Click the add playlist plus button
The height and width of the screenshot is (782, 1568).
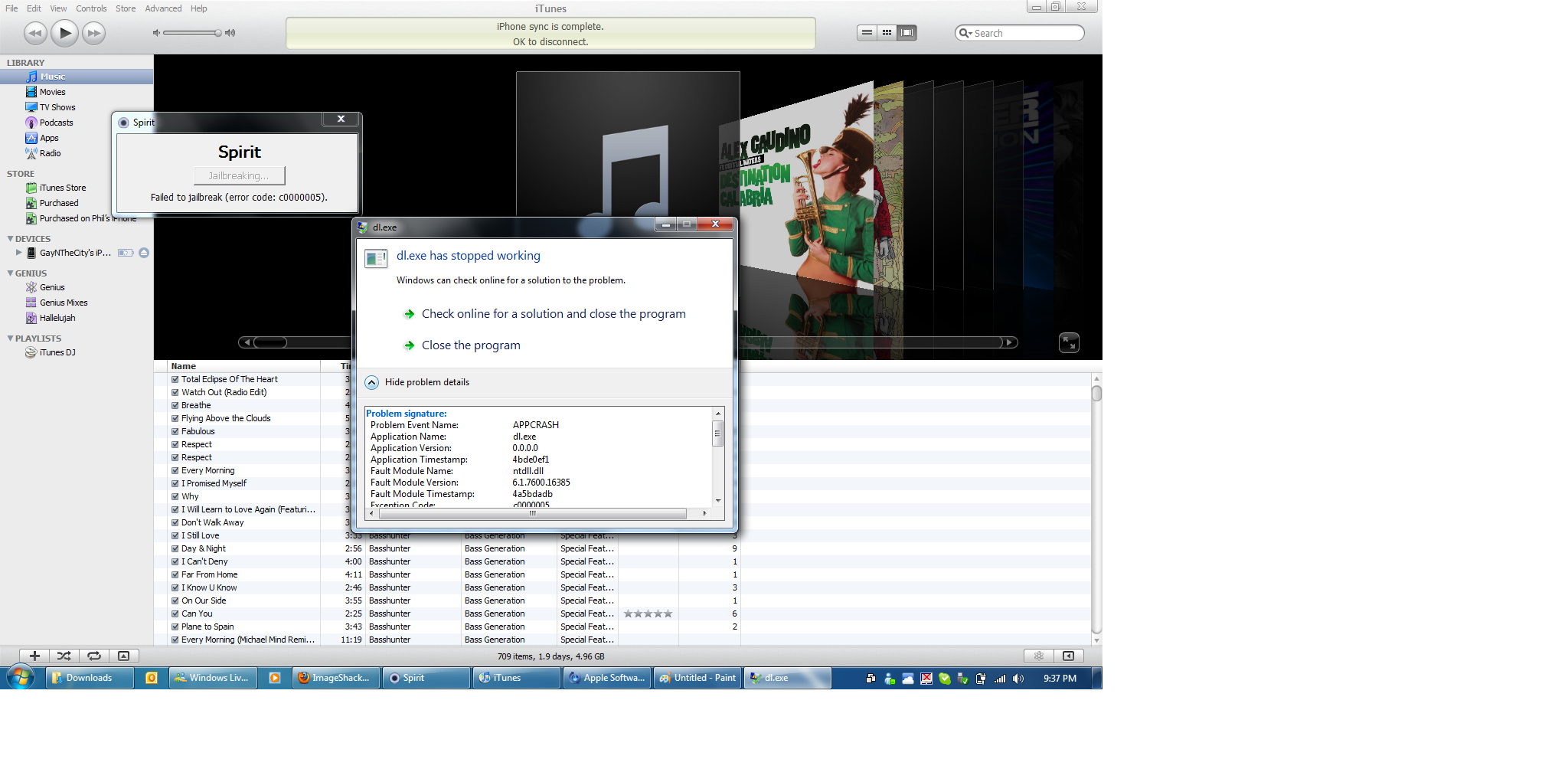coord(34,656)
